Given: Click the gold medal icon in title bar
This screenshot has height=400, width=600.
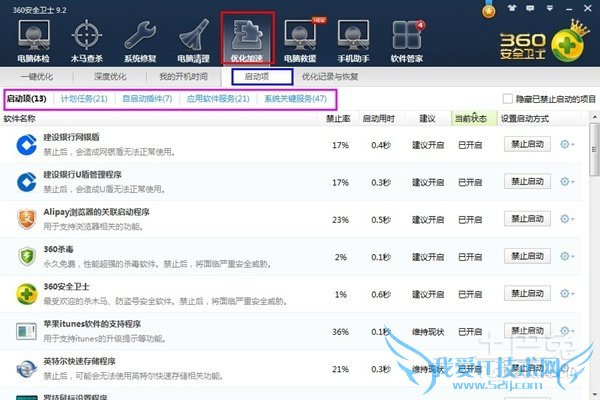Looking at the screenshot, I should pyautogui.click(x=489, y=10).
